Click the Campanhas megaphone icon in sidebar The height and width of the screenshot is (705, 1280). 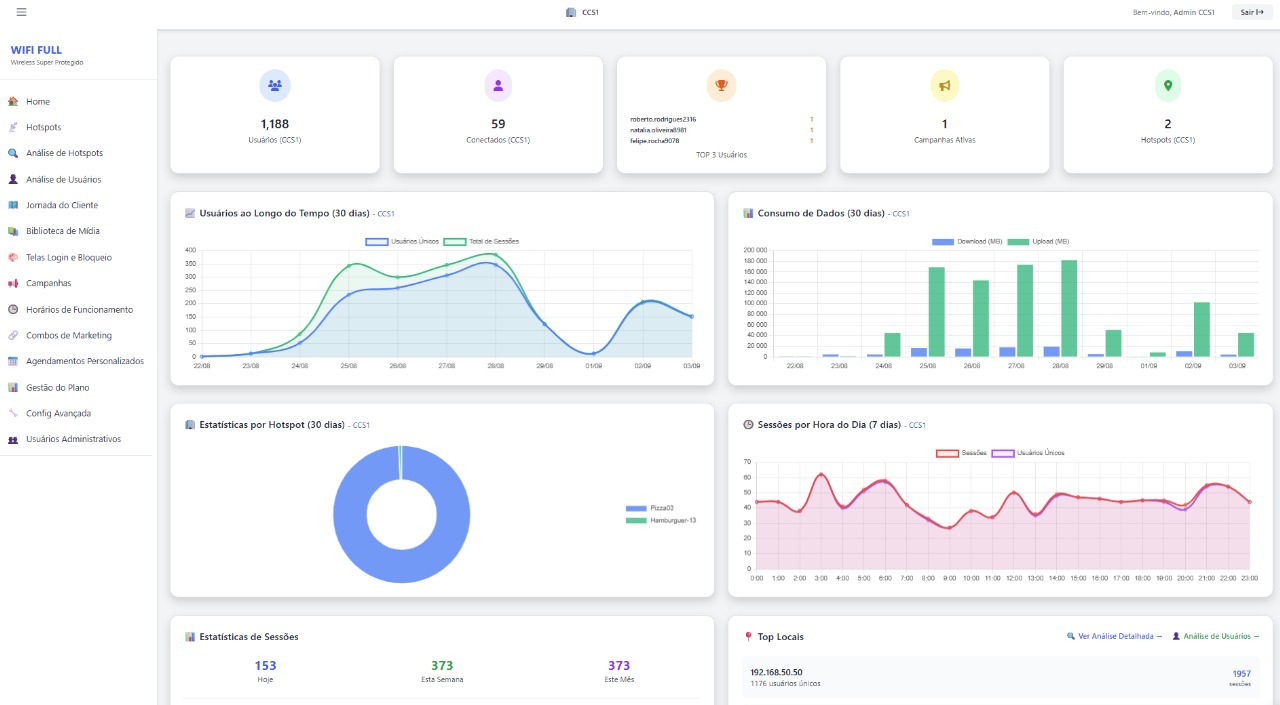coord(13,284)
